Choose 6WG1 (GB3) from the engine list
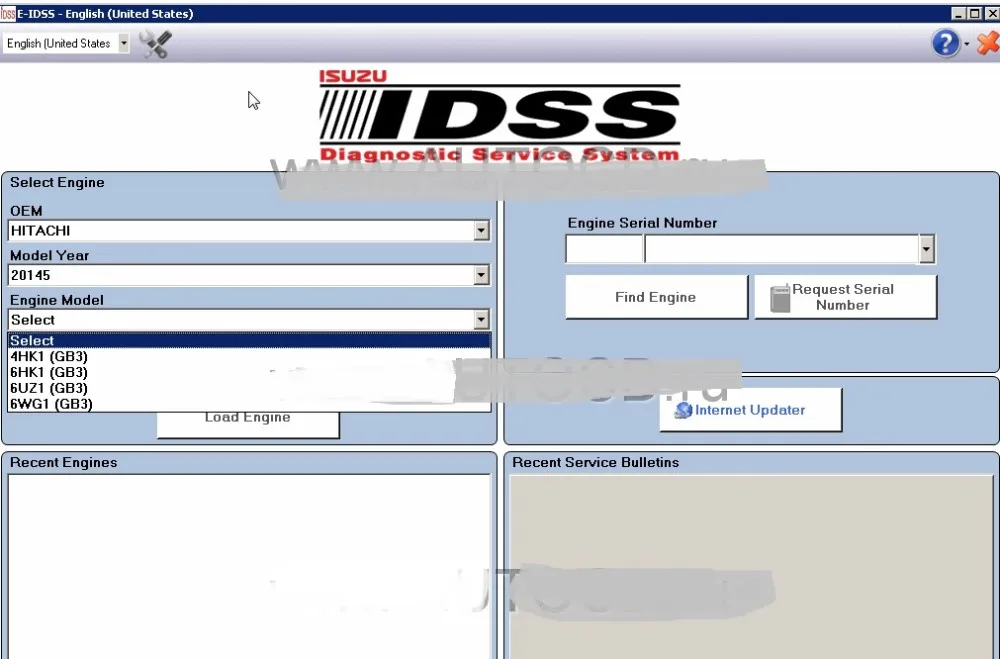The height and width of the screenshot is (659, 1000). [249, 404]
